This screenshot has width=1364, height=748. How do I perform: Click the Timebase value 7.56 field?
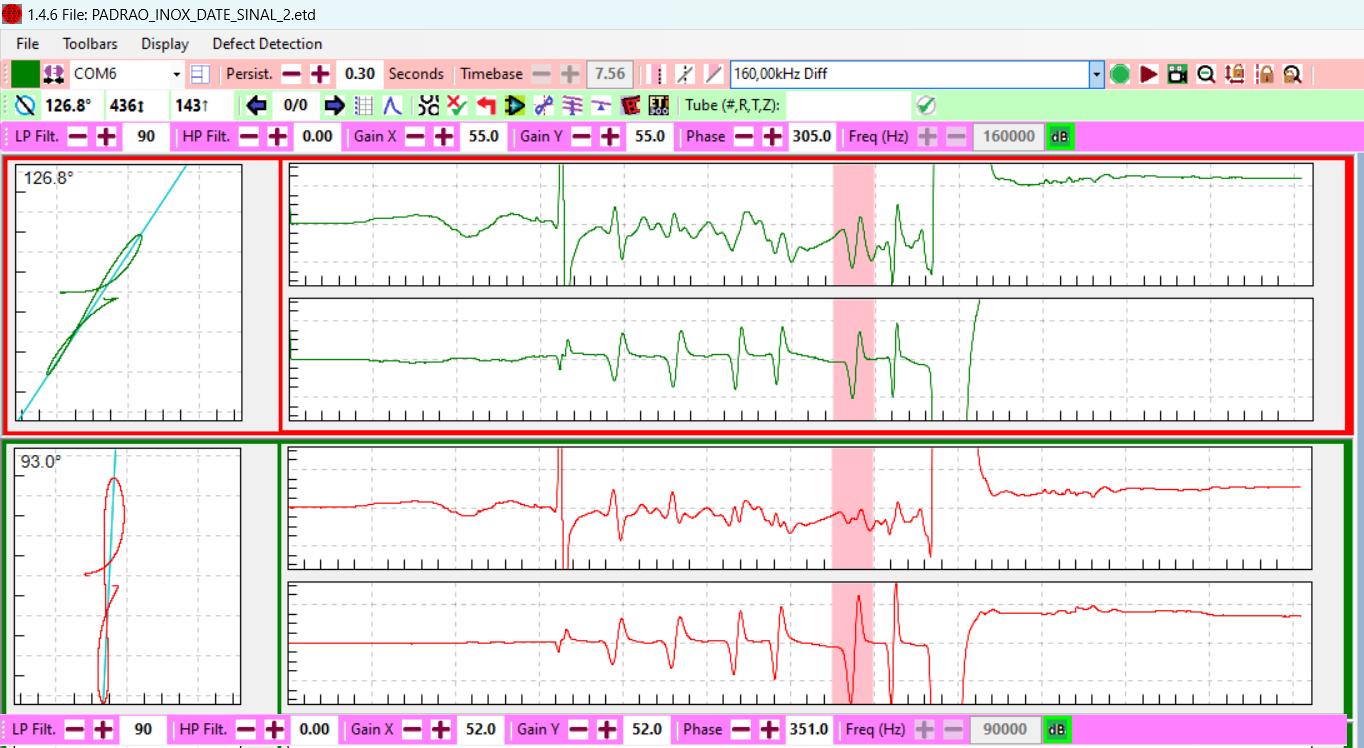(609, 74)
